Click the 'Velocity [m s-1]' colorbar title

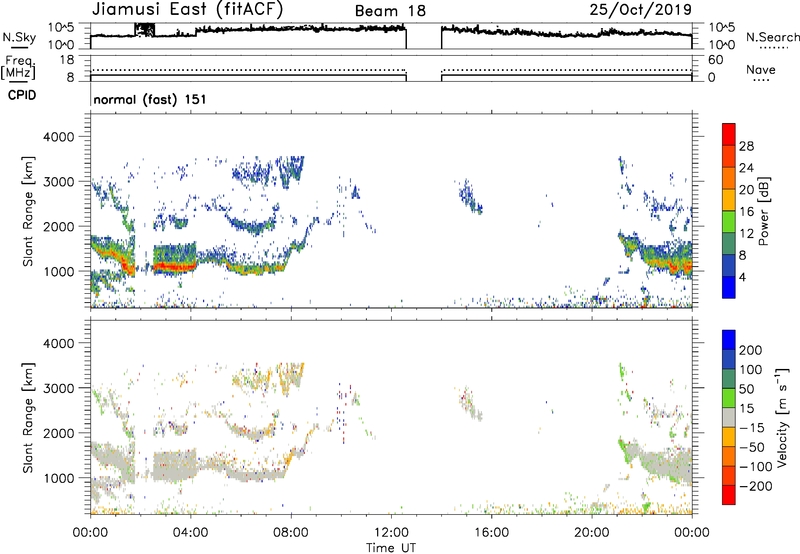782,417
